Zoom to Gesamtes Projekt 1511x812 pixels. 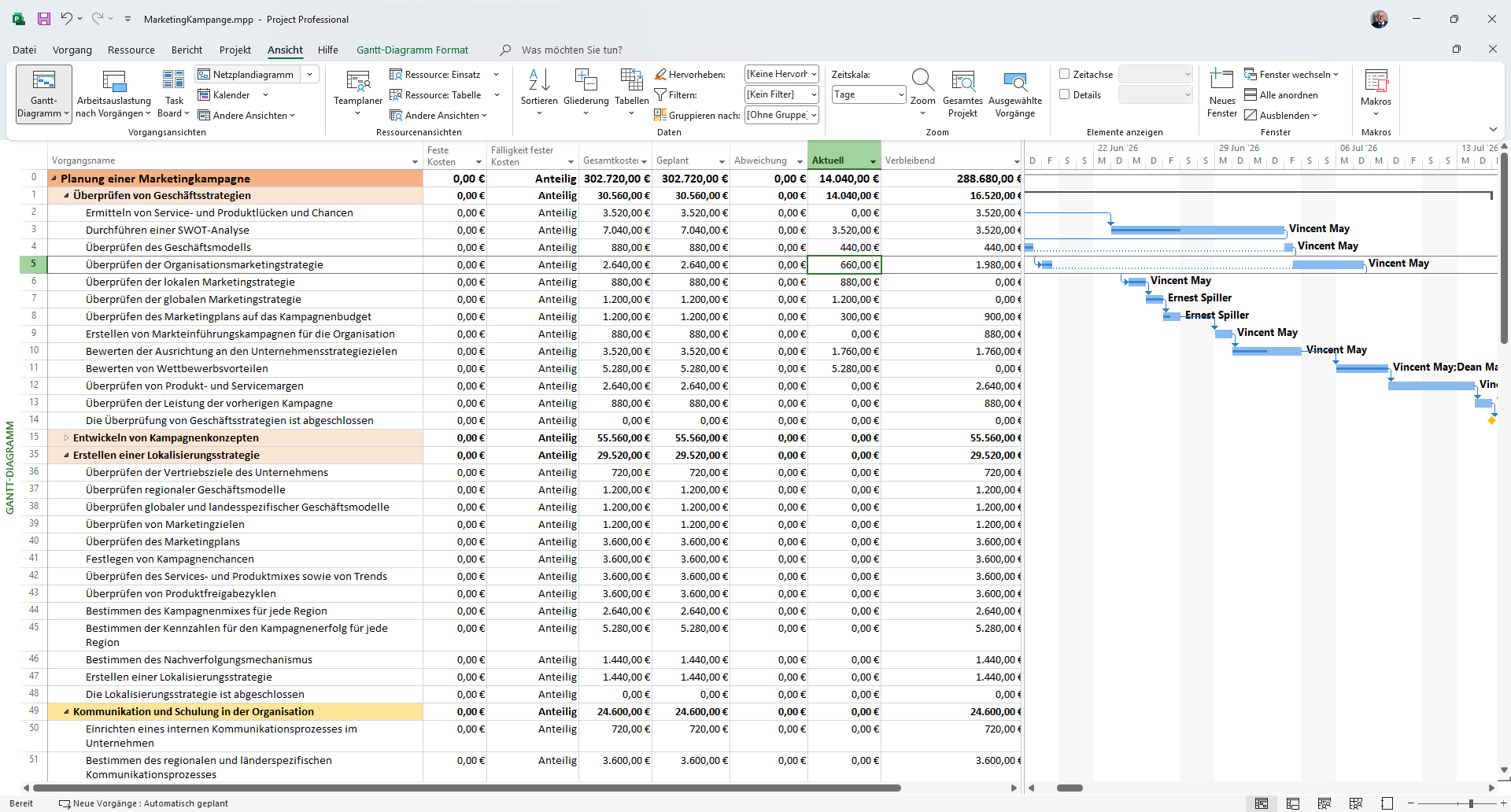pyautogui.click(x=962, y=94)
